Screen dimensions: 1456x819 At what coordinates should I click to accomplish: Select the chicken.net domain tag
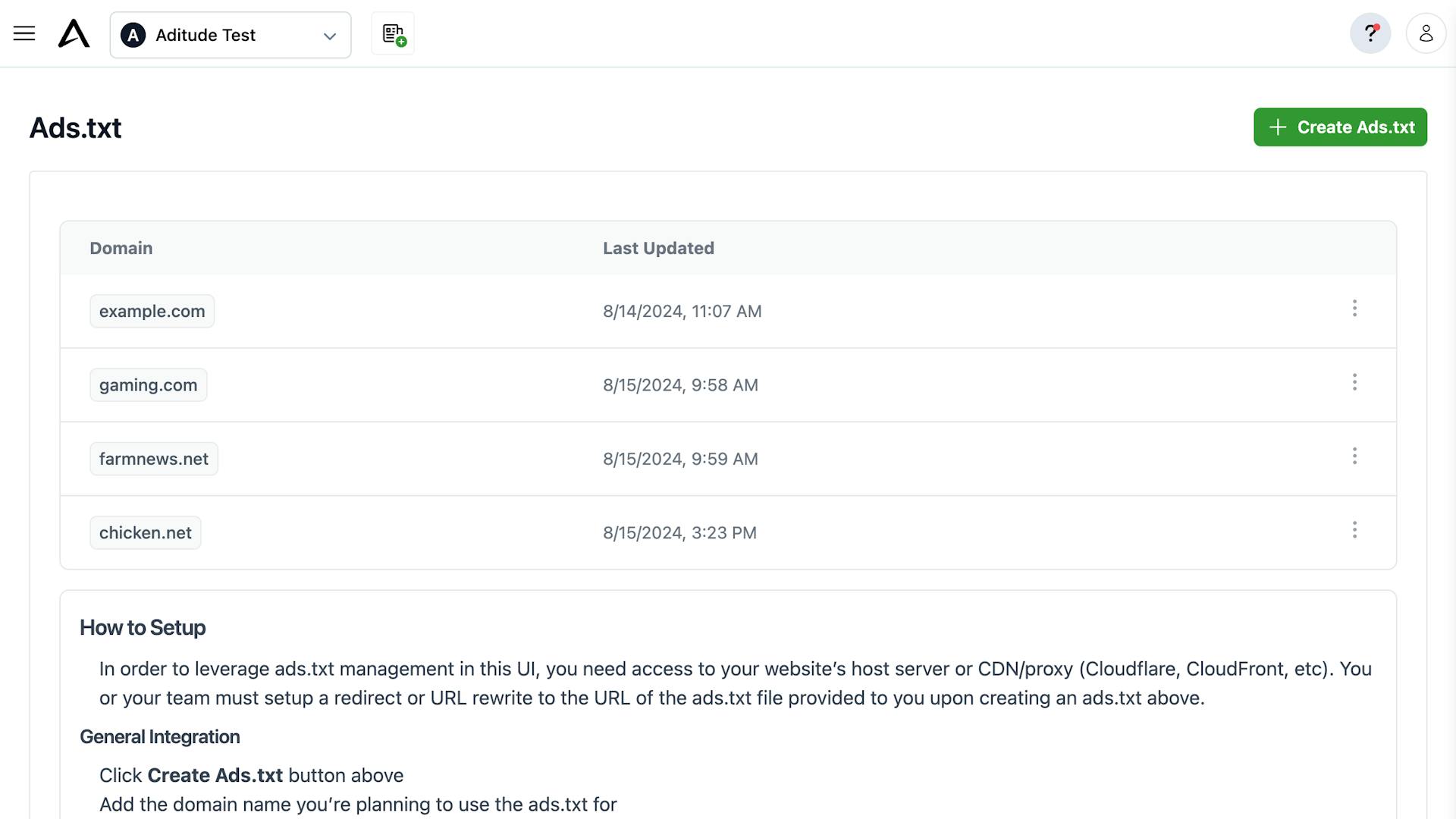click(145, 533)
